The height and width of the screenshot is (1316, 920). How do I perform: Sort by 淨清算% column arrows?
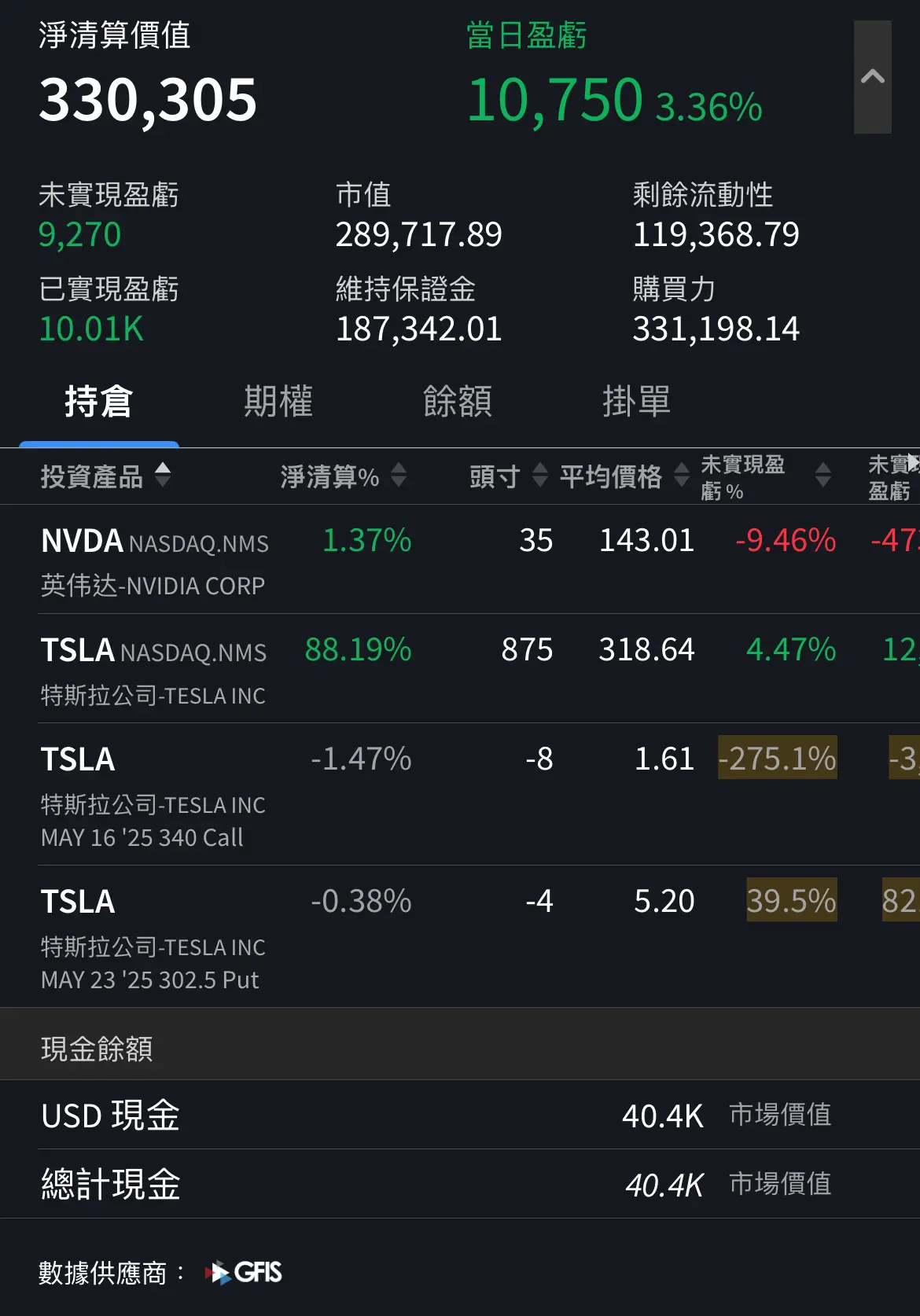pos(399,475)
